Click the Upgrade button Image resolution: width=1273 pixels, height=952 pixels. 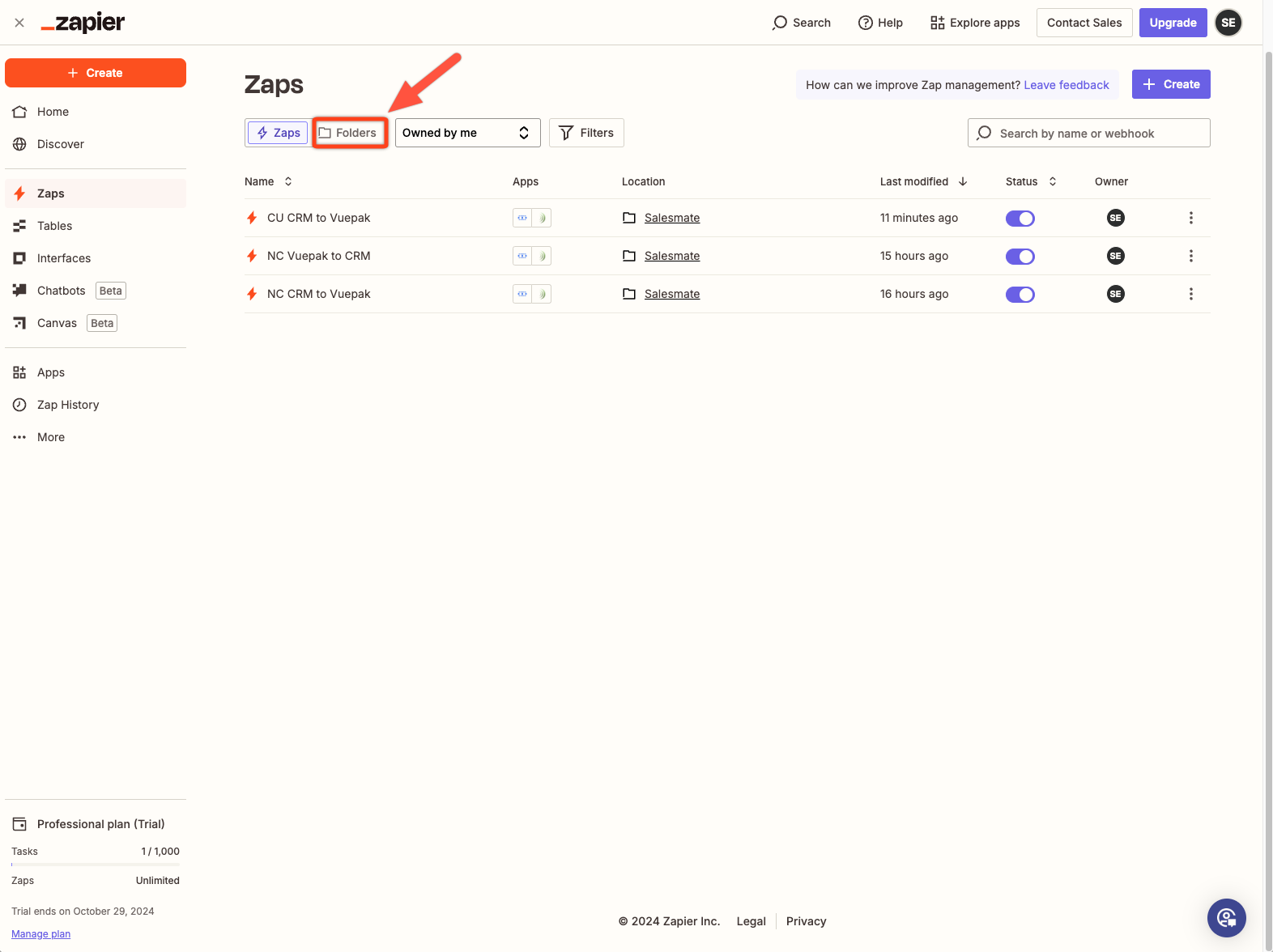(x=1173, y=23)
